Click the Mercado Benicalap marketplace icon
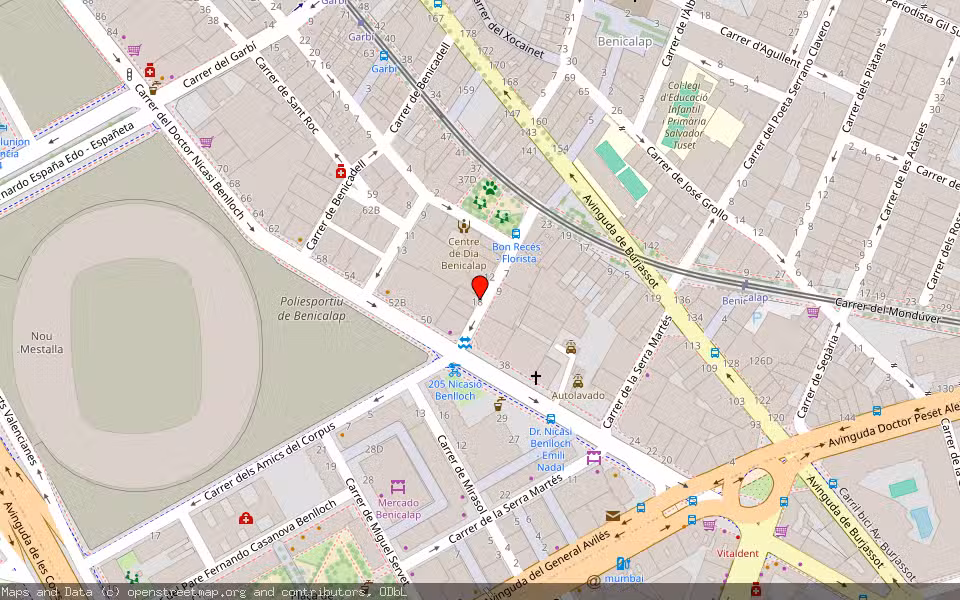 point(398,487)
